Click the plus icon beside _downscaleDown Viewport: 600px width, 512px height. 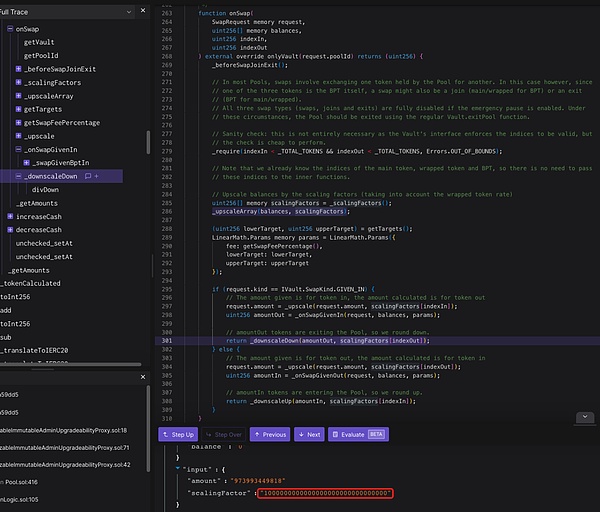pos(95,175)
